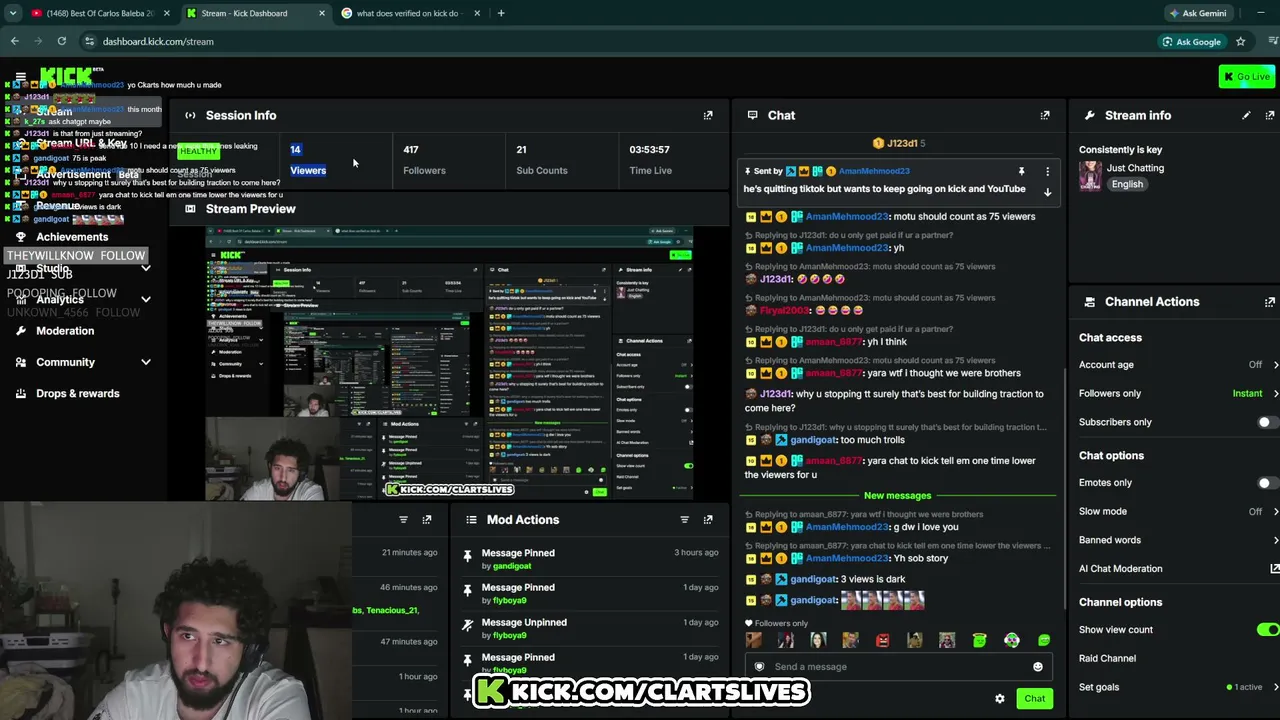
Task: Reload the dashboard page
Action: coord(62,41)
